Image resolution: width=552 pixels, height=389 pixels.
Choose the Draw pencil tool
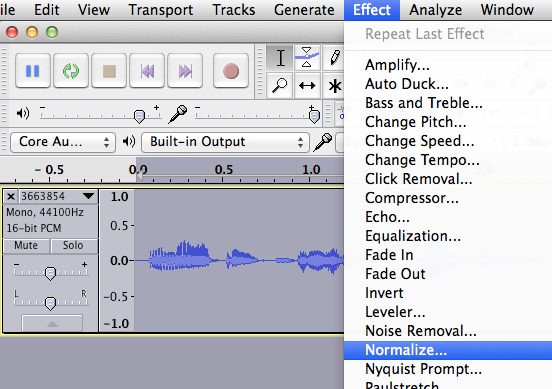[334, 57]
